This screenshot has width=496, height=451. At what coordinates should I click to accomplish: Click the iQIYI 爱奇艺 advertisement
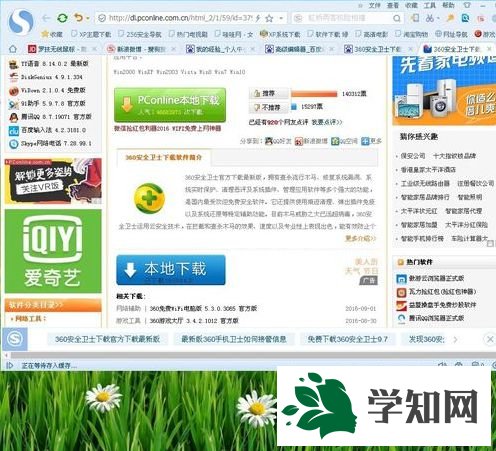(53, 251)
